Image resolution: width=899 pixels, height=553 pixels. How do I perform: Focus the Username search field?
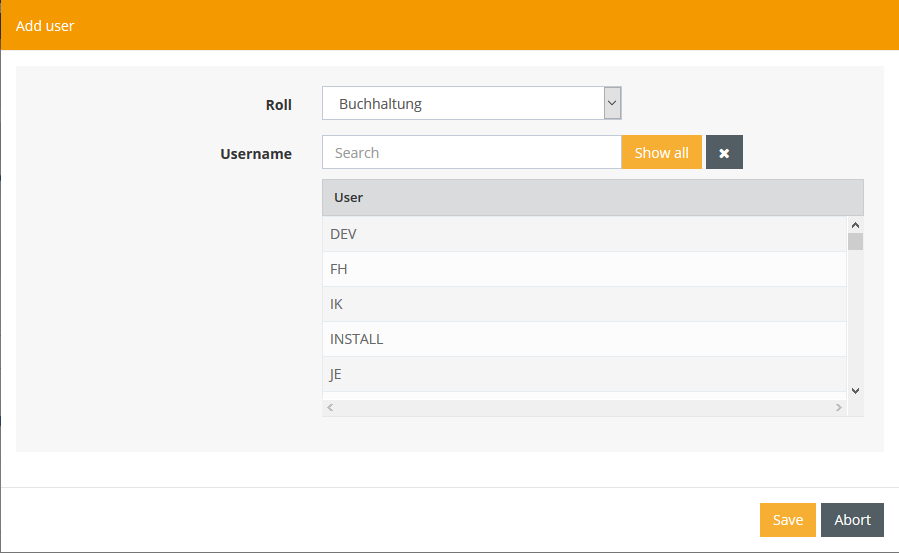pos(471,153)
